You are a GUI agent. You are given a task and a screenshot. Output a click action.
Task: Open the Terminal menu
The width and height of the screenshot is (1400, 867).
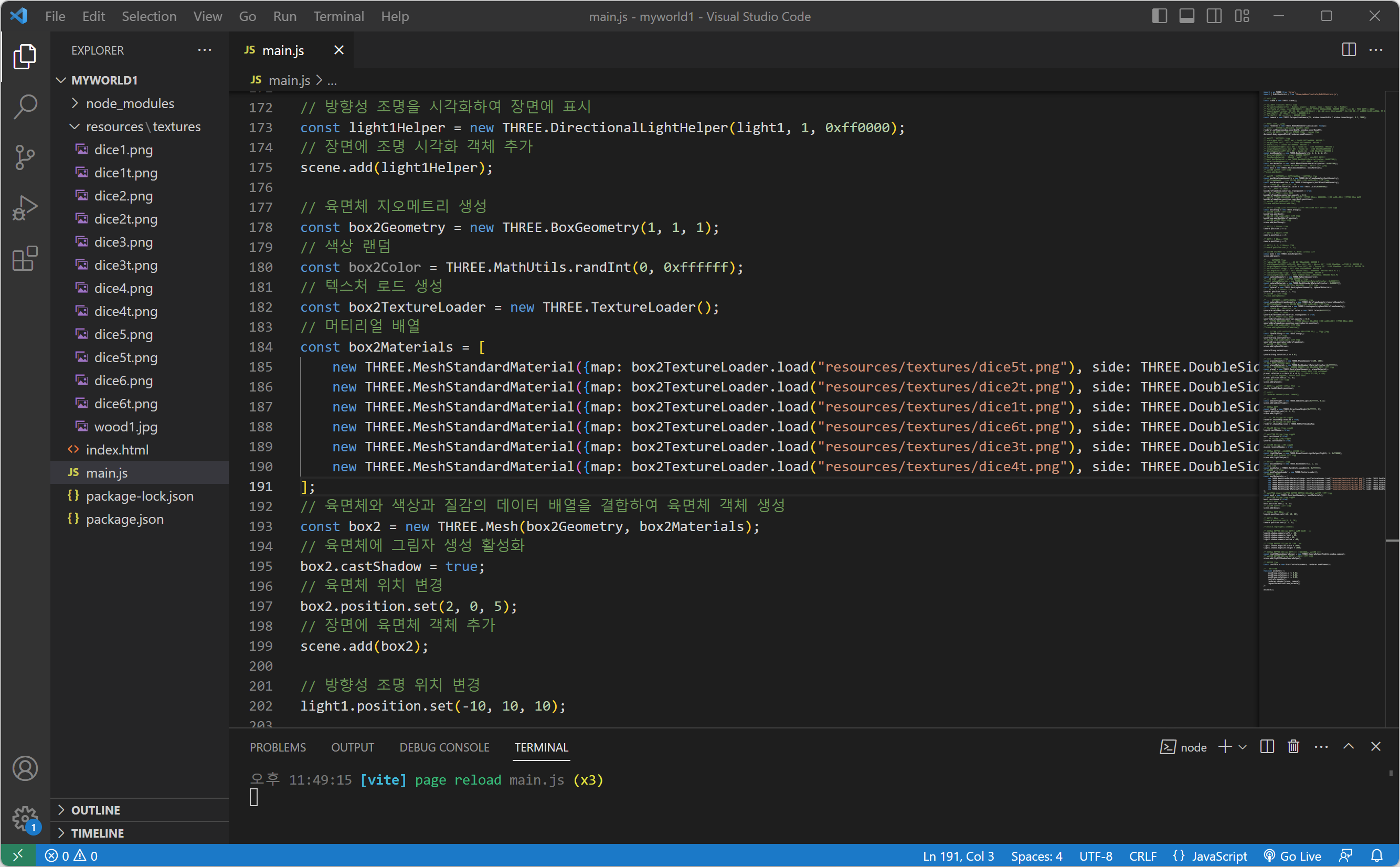tap(338, 16)
